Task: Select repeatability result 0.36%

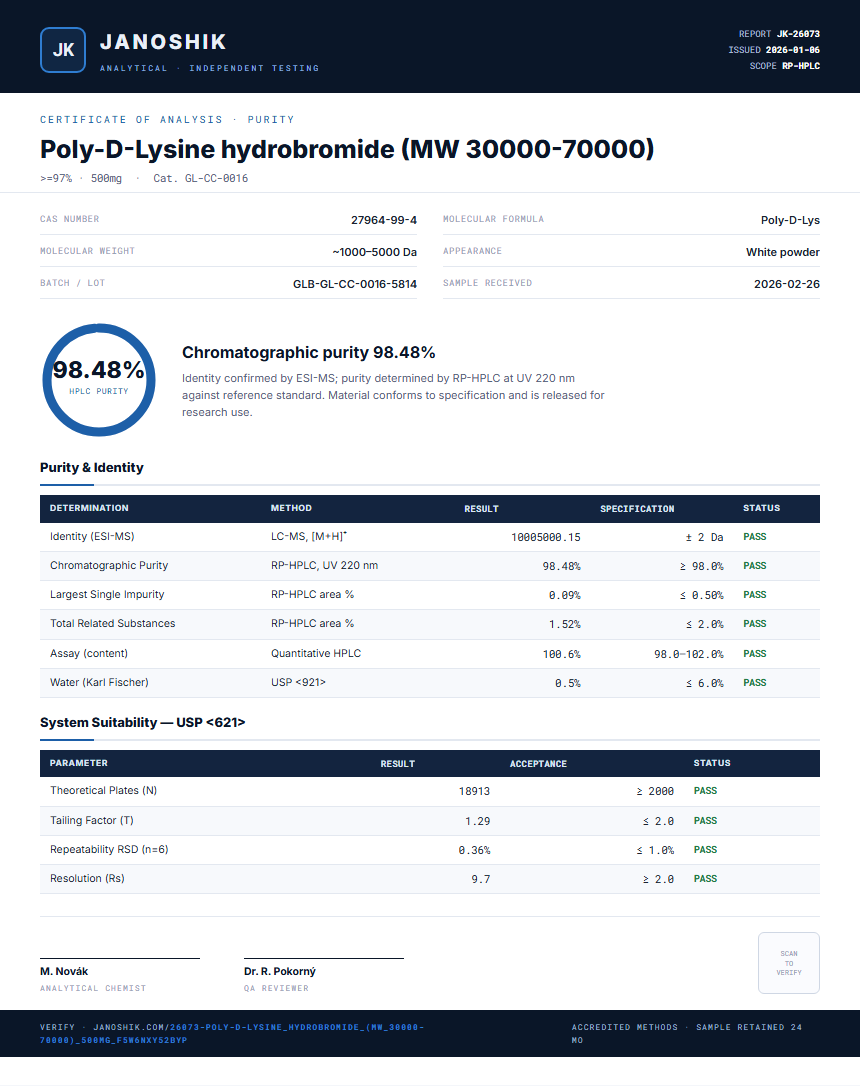Action: click(x=474, y=851)
